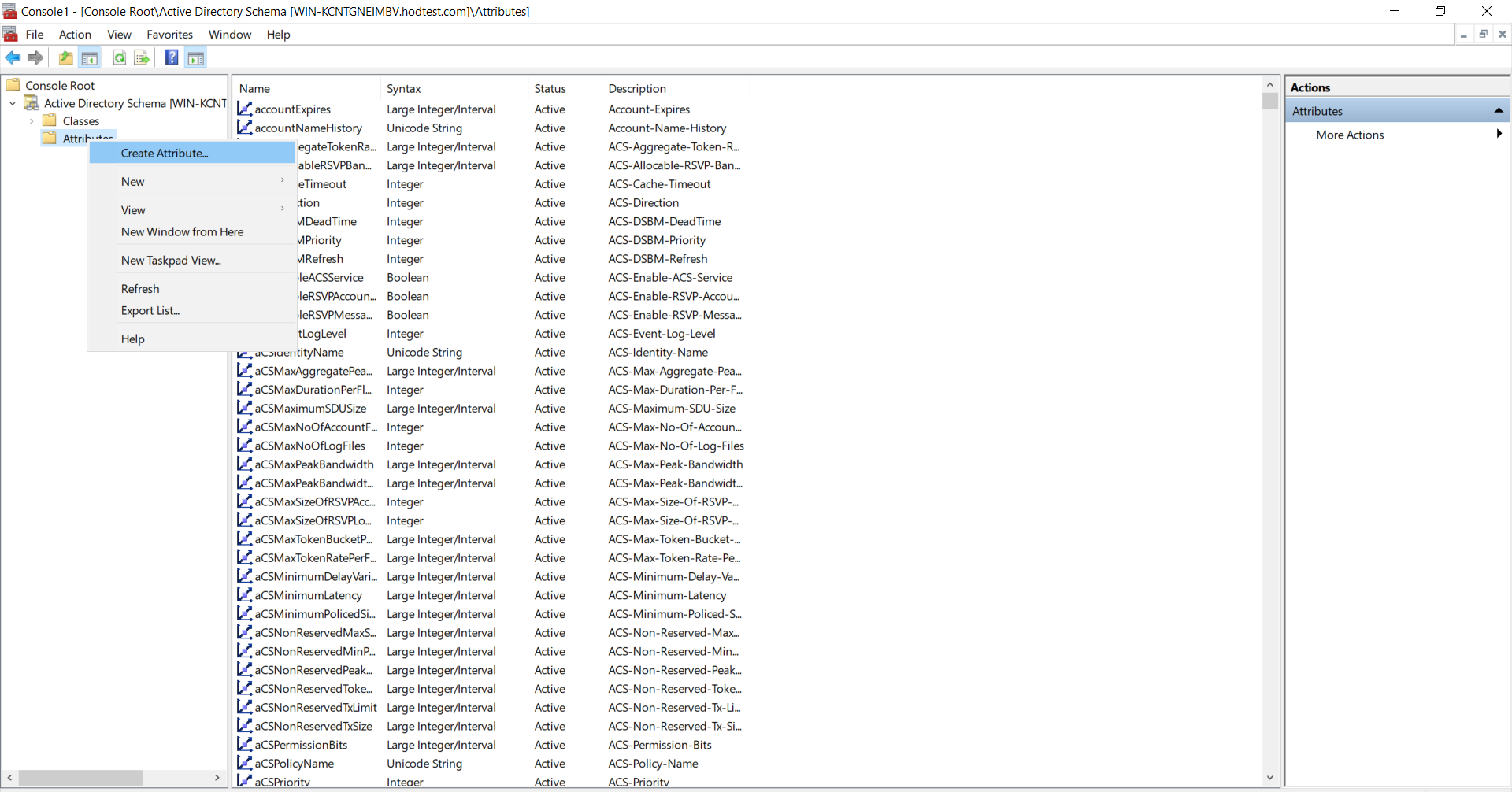Select New Taskpad View menu entry

171,261
